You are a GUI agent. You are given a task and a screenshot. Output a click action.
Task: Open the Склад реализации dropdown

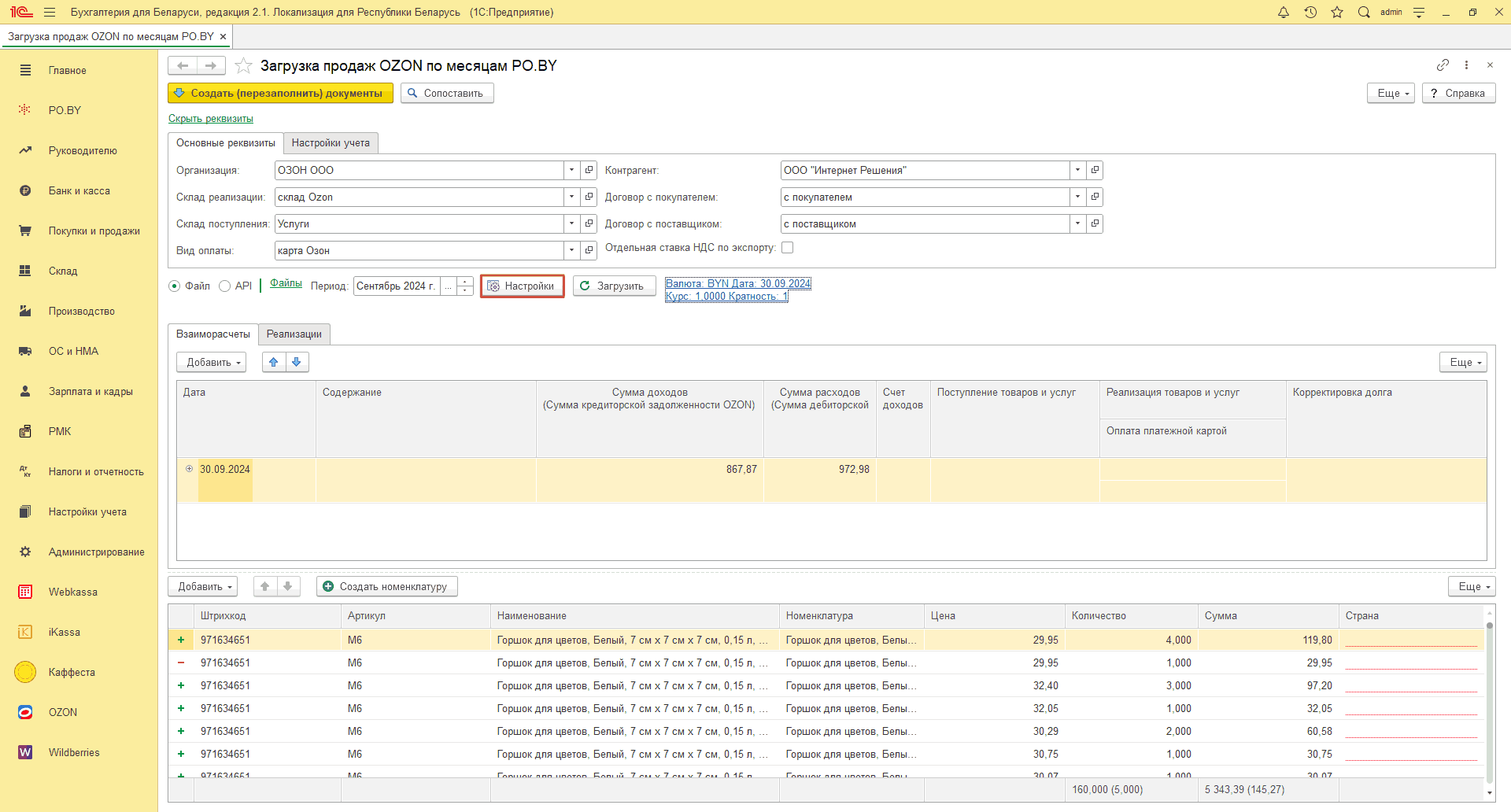click(x=572, y=197)
